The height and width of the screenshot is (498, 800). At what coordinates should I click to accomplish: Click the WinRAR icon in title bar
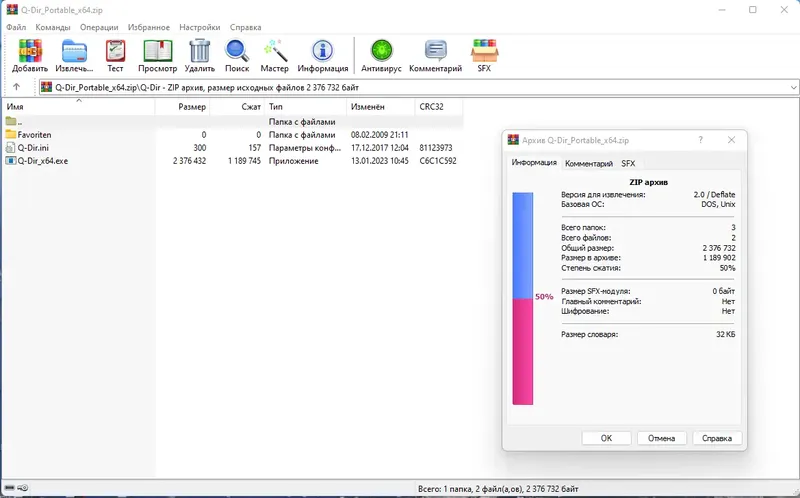[12, 10]
